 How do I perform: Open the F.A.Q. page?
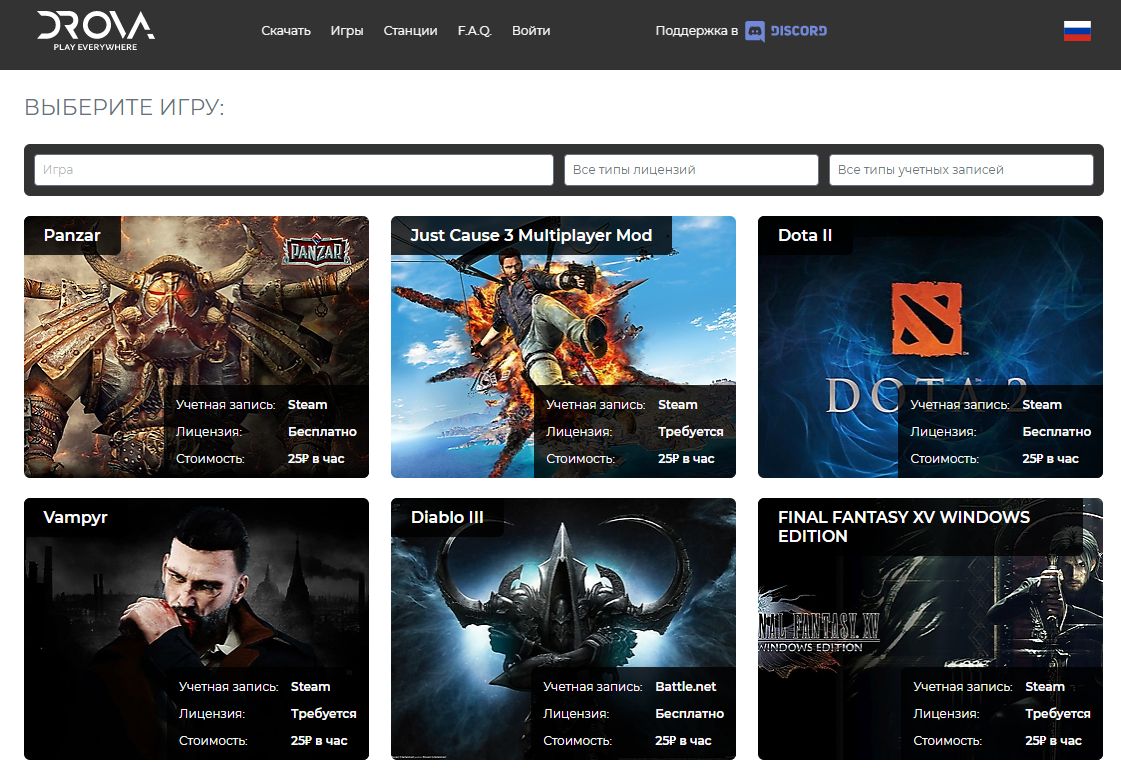coord(475,31)
